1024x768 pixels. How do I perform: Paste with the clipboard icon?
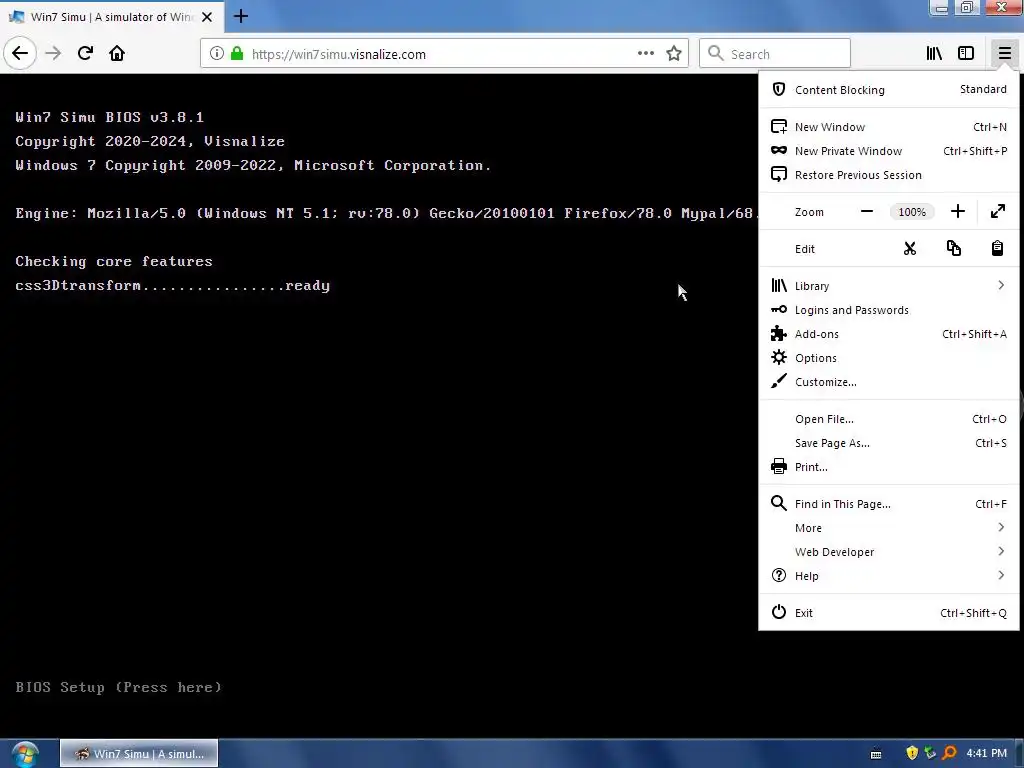point(997,249)
